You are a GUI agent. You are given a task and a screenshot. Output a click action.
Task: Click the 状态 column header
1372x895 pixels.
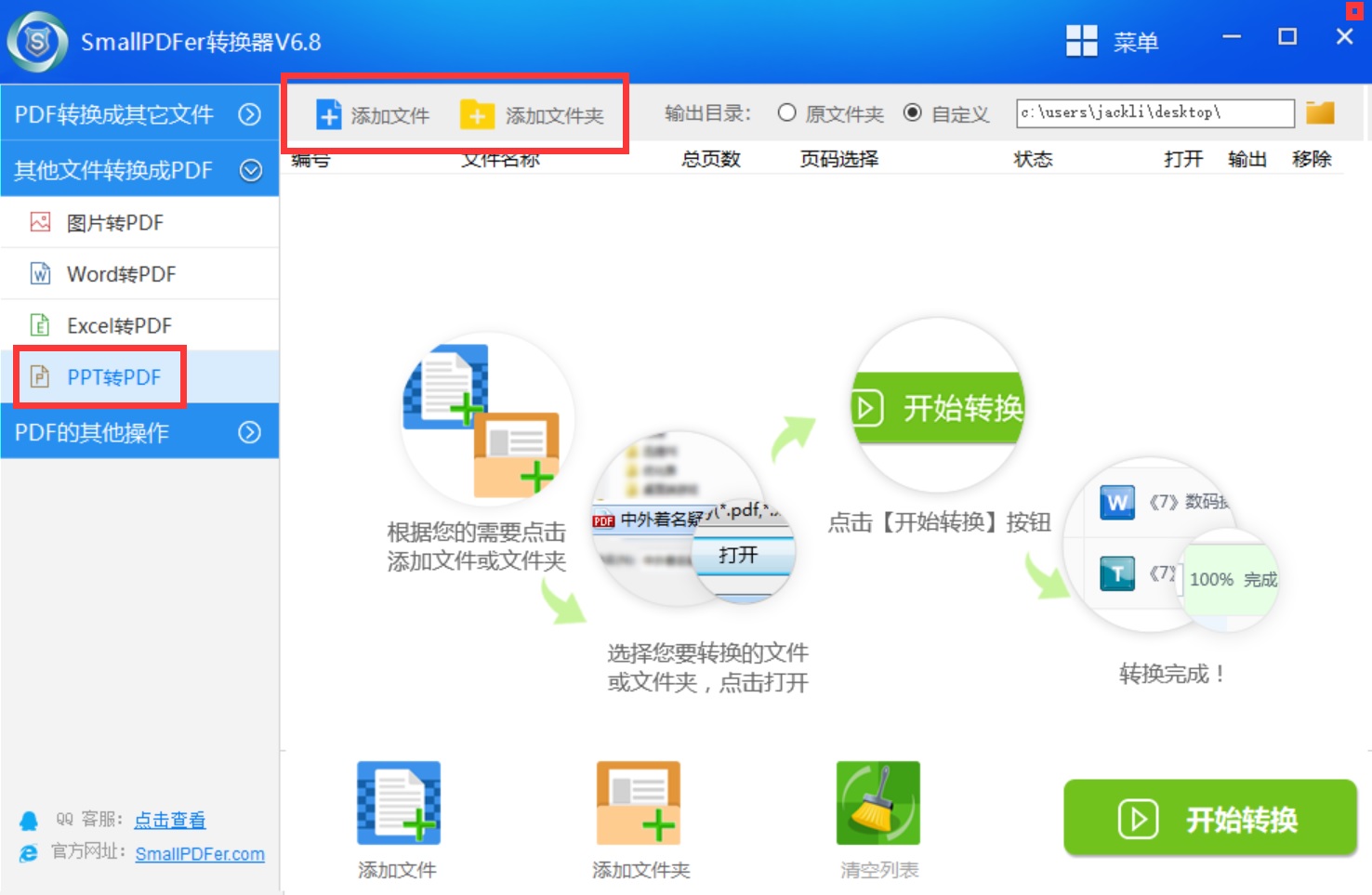point(1033,159)
